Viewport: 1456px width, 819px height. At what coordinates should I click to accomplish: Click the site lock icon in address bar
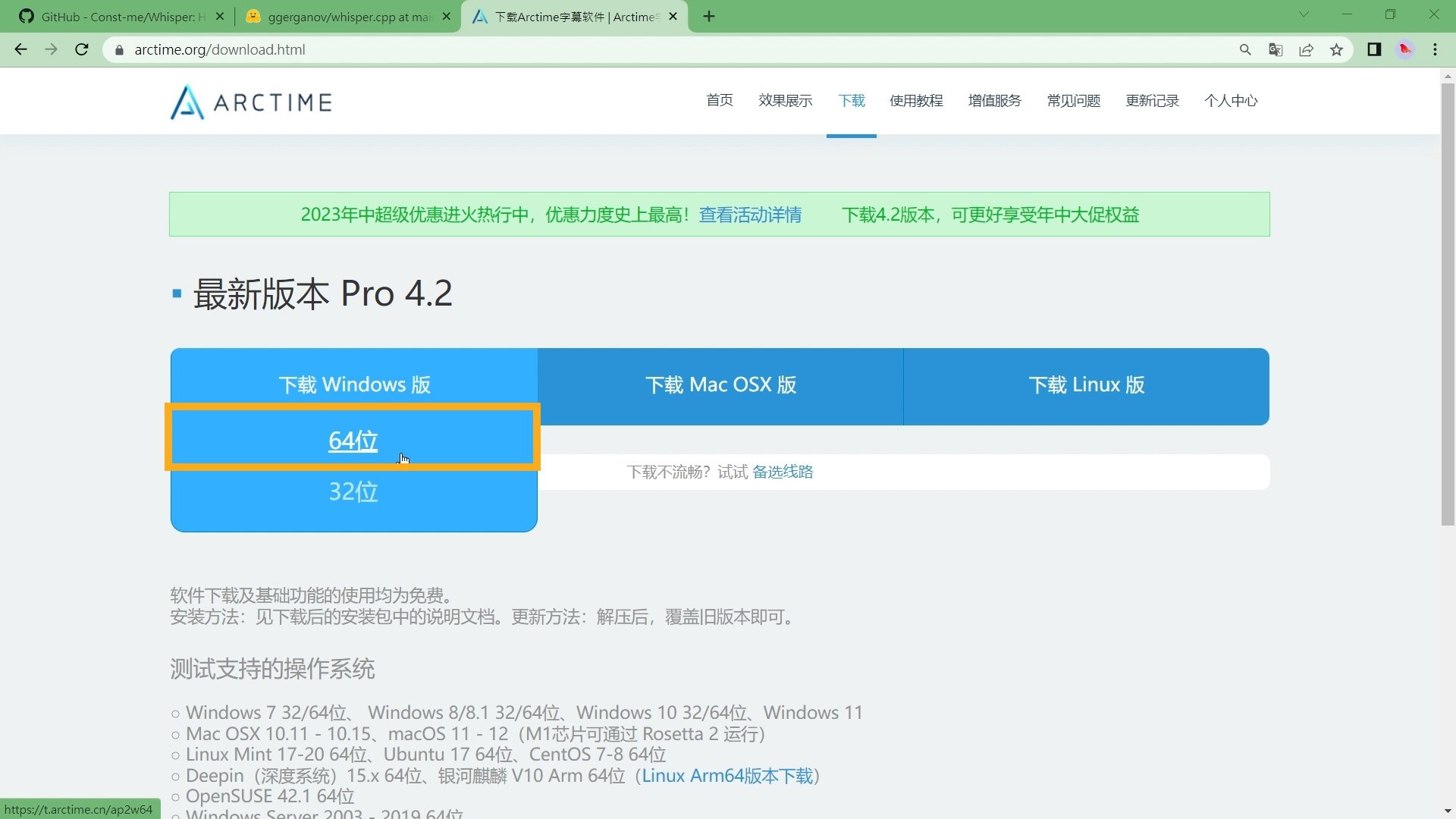tap(119, 50)
